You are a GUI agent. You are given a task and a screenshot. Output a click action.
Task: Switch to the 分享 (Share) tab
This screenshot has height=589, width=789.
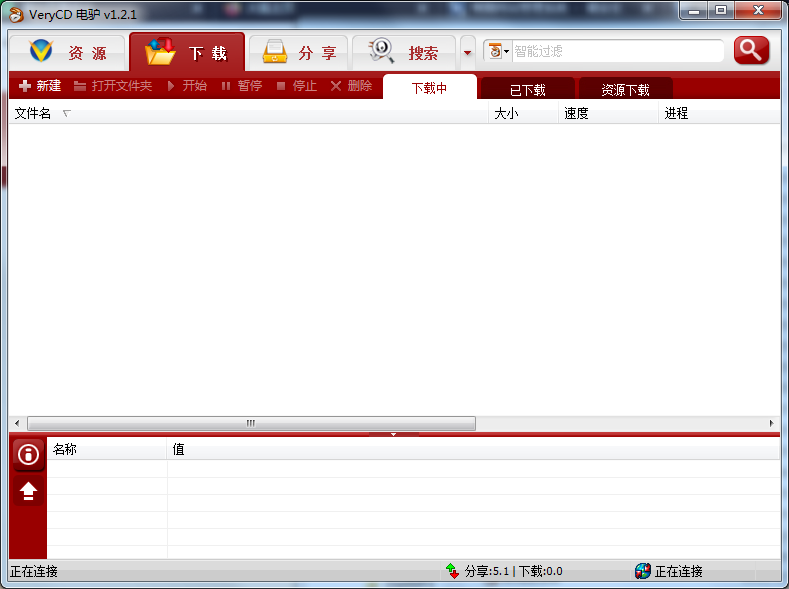tap(298, 53)
